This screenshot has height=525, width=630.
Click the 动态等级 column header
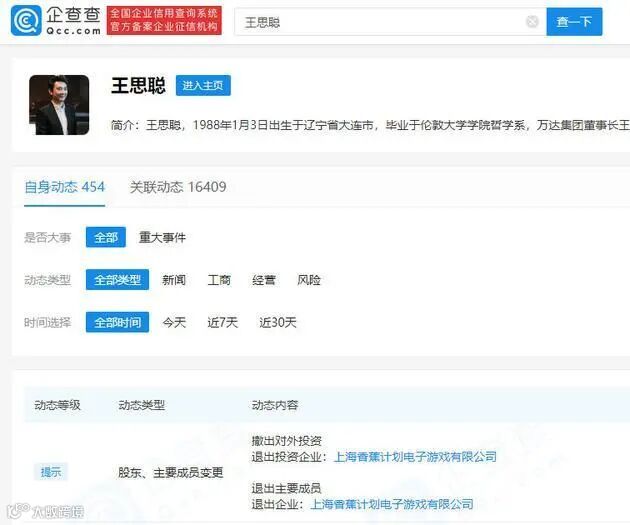57,405
